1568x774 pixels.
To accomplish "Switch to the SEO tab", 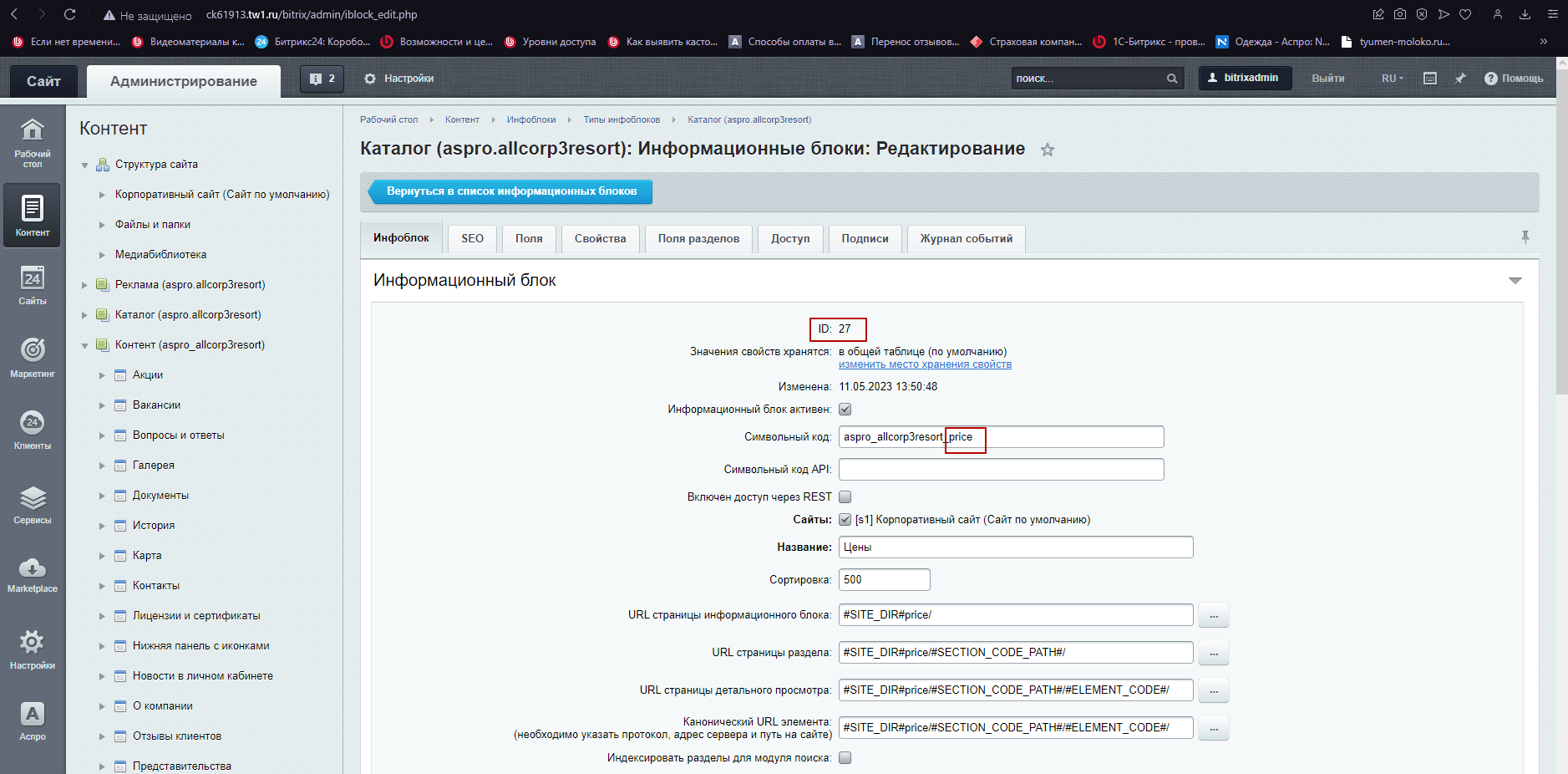I will pos(472,239).
